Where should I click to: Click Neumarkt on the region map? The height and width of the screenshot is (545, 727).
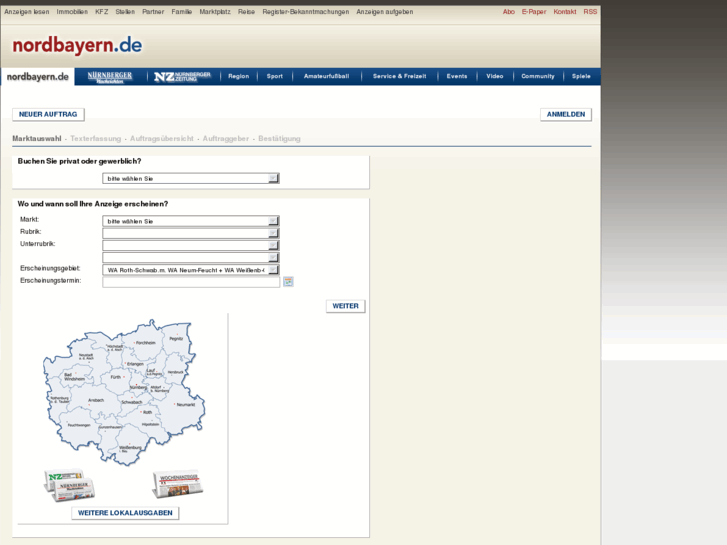coord(185,405)
